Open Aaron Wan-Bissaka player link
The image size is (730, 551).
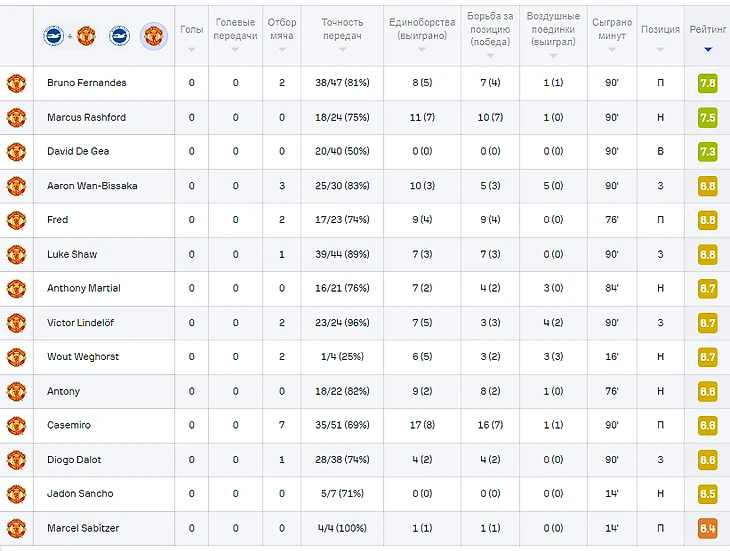[92, 186]
